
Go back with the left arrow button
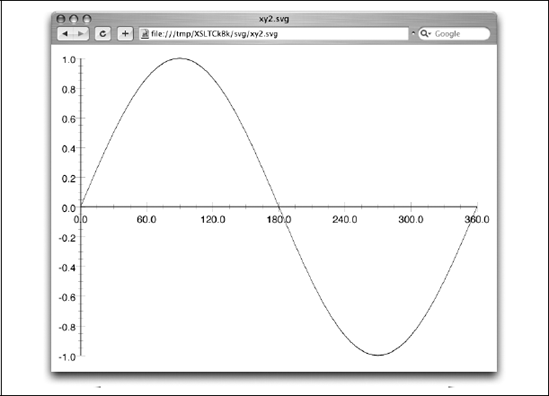[65, 34]
